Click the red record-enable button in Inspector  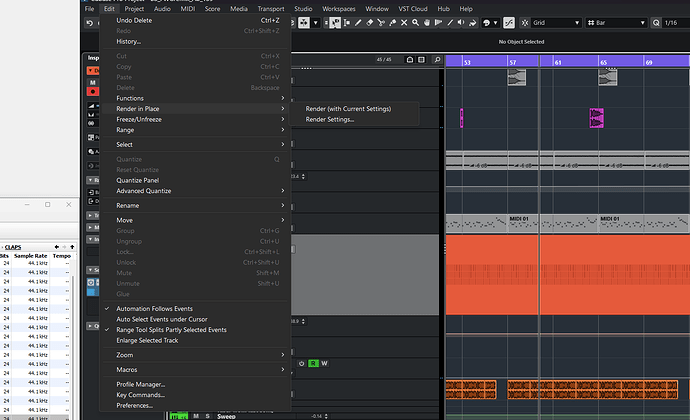pos(92,91)
